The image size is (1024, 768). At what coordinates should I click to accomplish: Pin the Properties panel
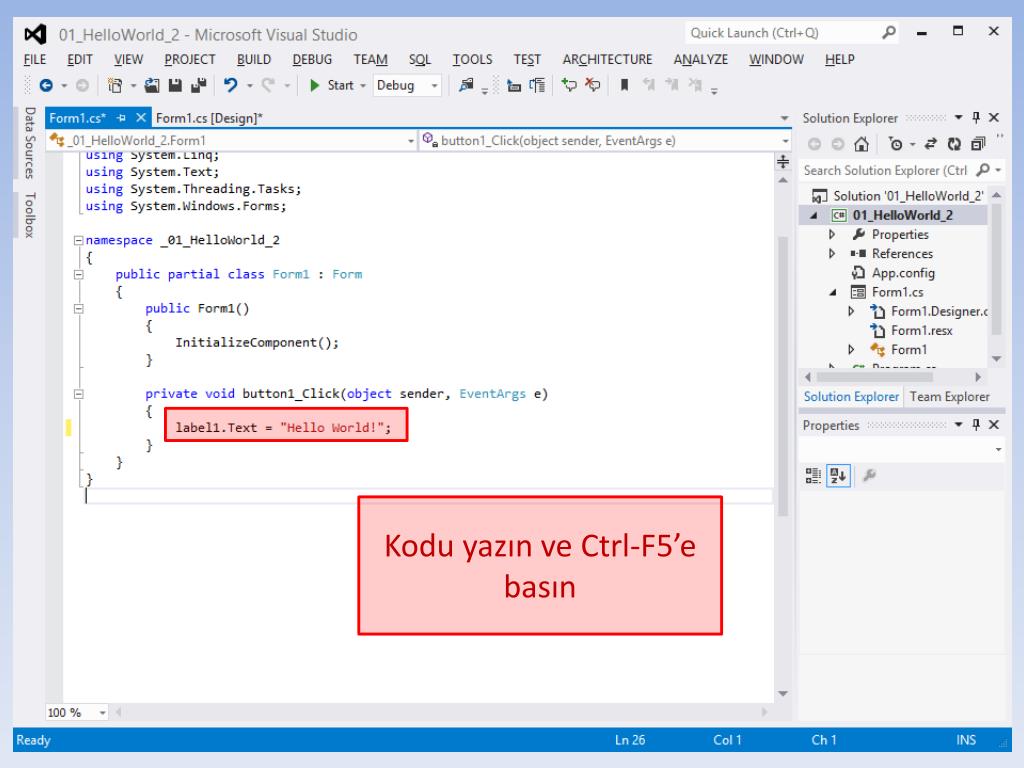click(x=976, y=424)
